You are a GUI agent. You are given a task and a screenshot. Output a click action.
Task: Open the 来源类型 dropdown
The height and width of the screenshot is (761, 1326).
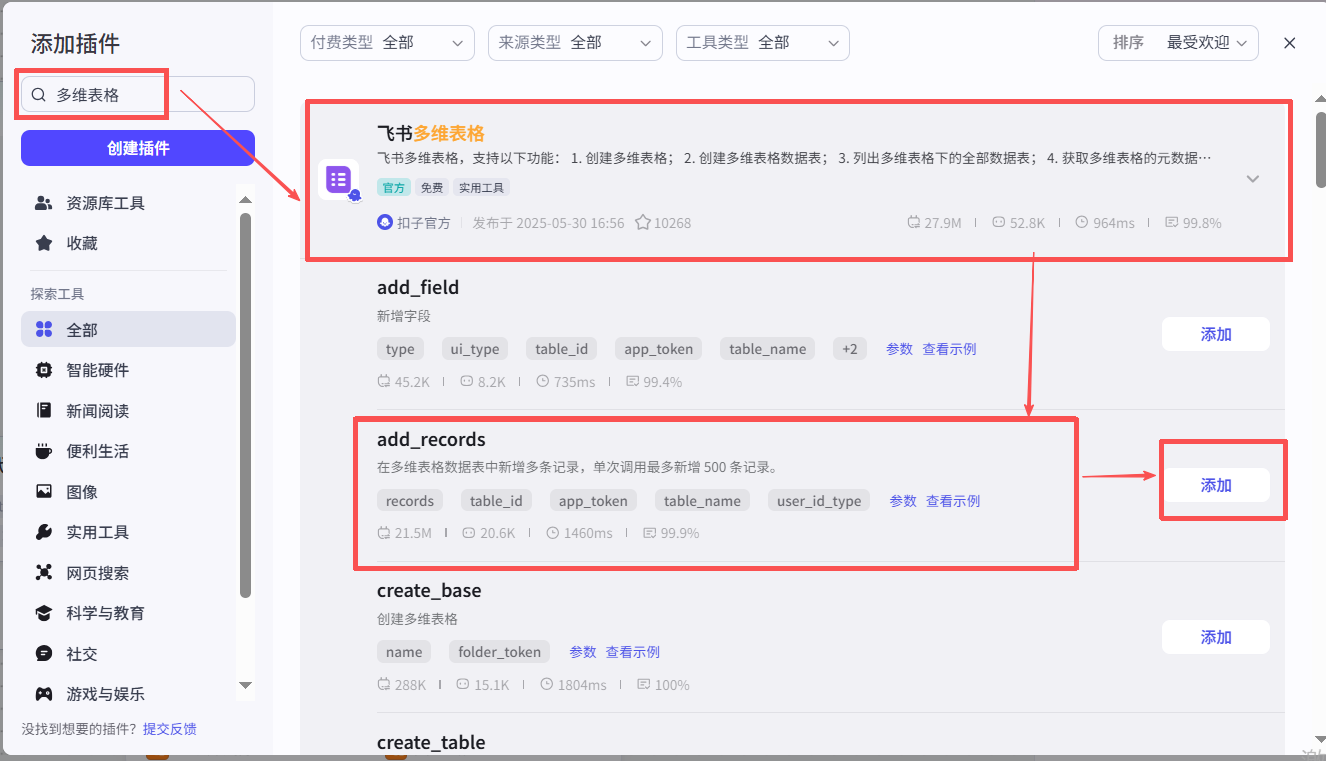575,43
